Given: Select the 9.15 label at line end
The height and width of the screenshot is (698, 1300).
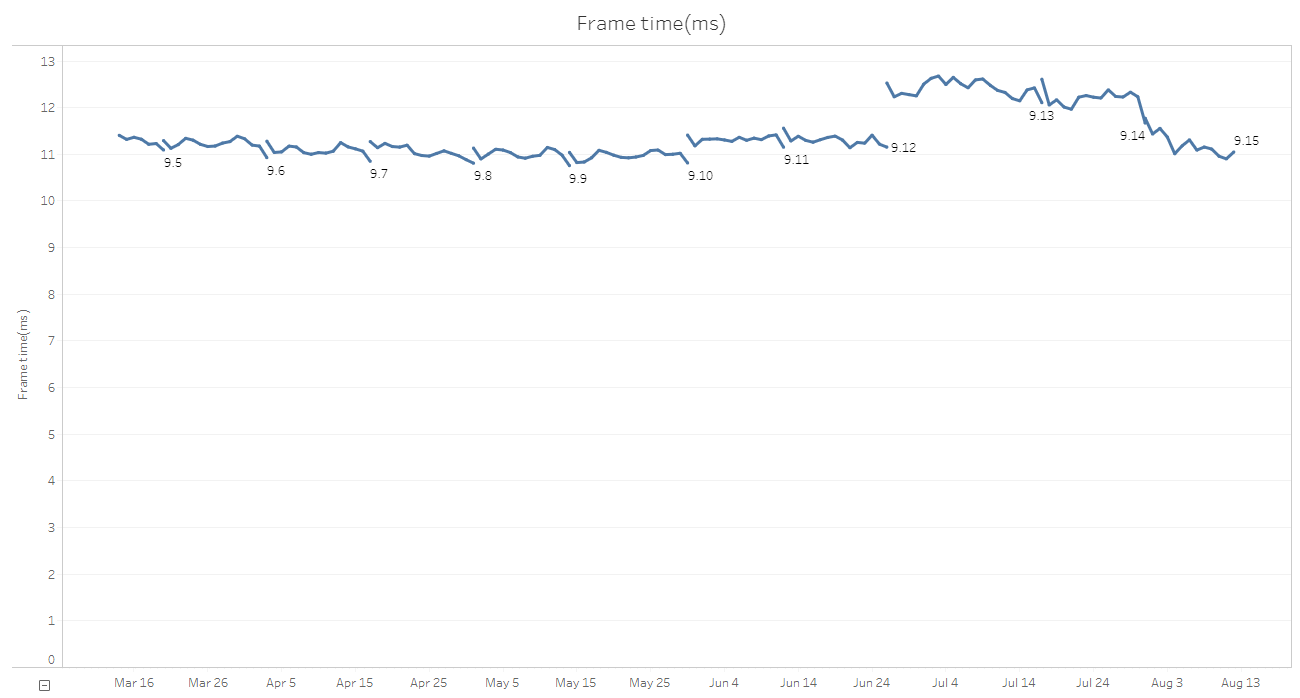Looking at the screenshot, I should pyautogui.click(x=1246, y=141).
